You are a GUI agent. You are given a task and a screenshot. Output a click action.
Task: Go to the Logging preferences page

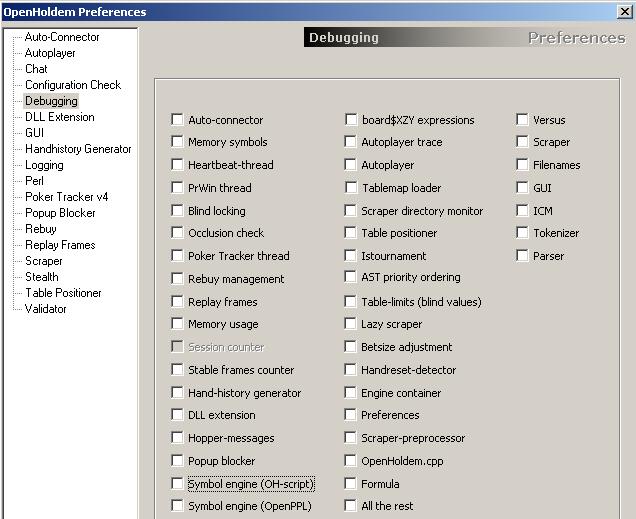(x=44, y=165)
